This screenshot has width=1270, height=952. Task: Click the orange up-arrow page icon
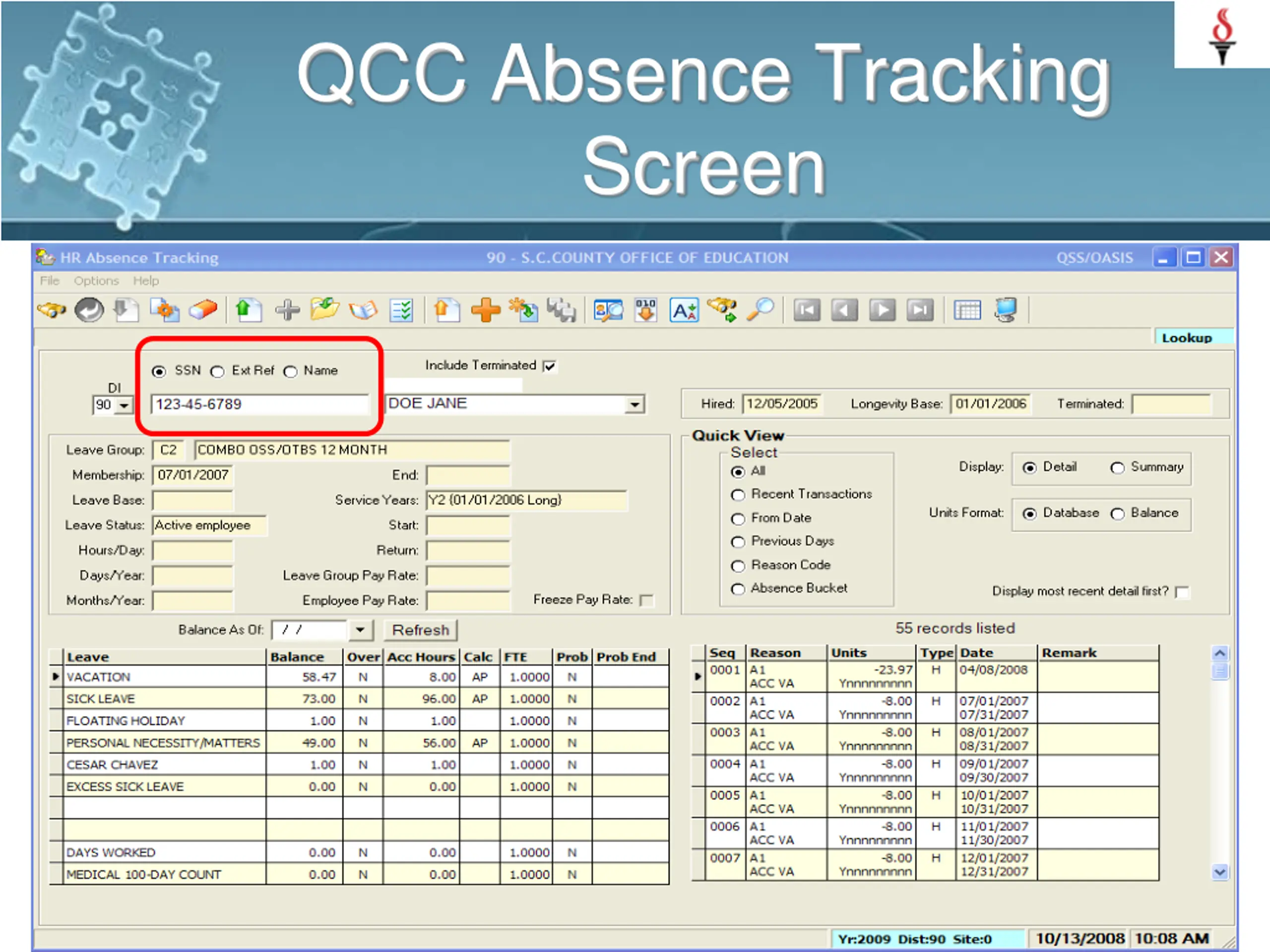446,310
